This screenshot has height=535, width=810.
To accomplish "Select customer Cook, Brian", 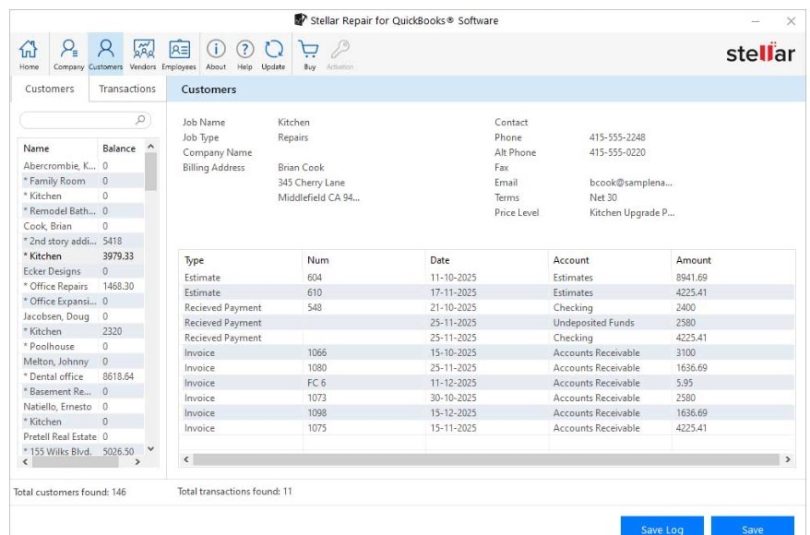I will 82,226.
